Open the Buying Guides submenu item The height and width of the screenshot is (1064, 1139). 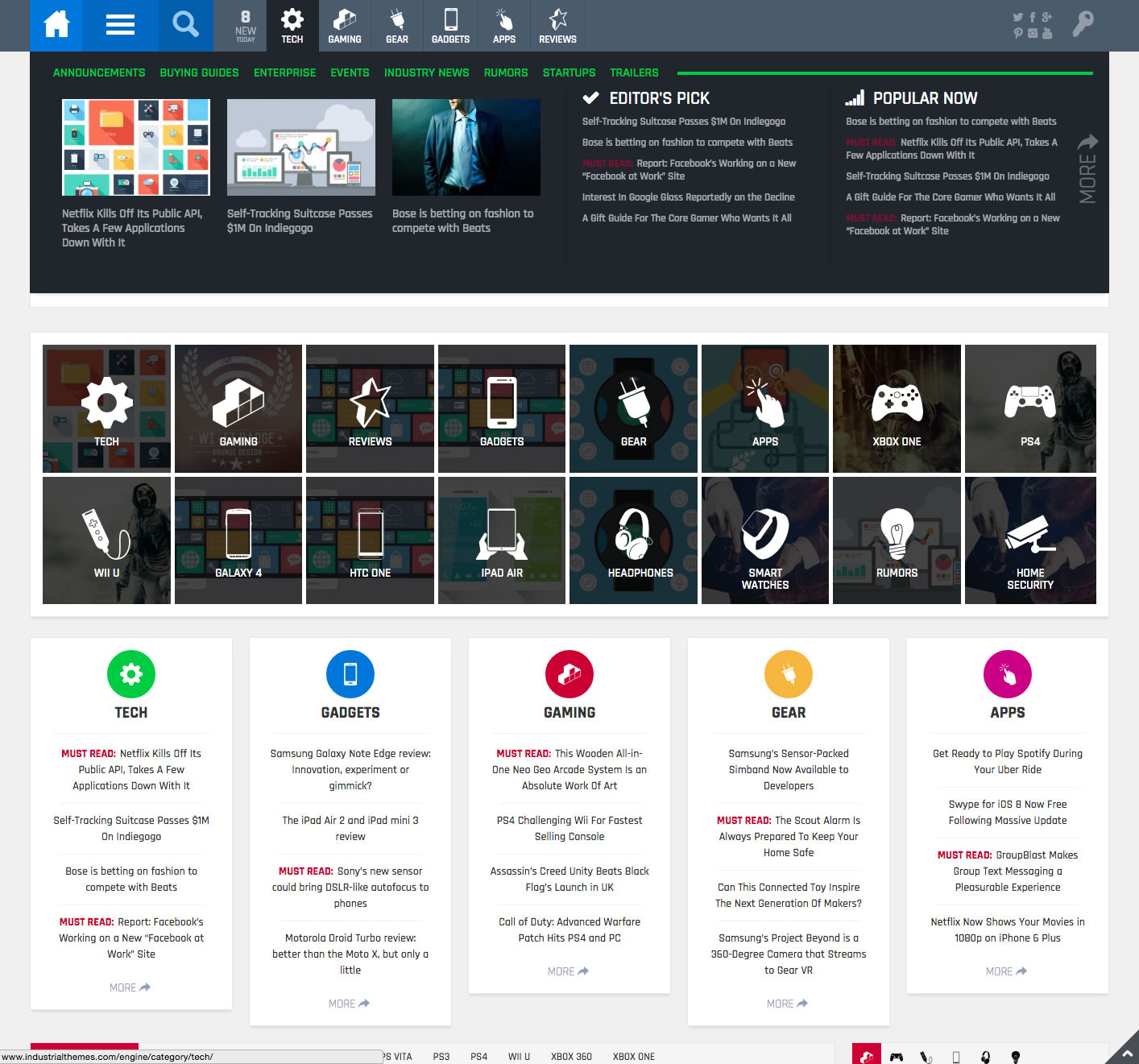click(199, 72)
